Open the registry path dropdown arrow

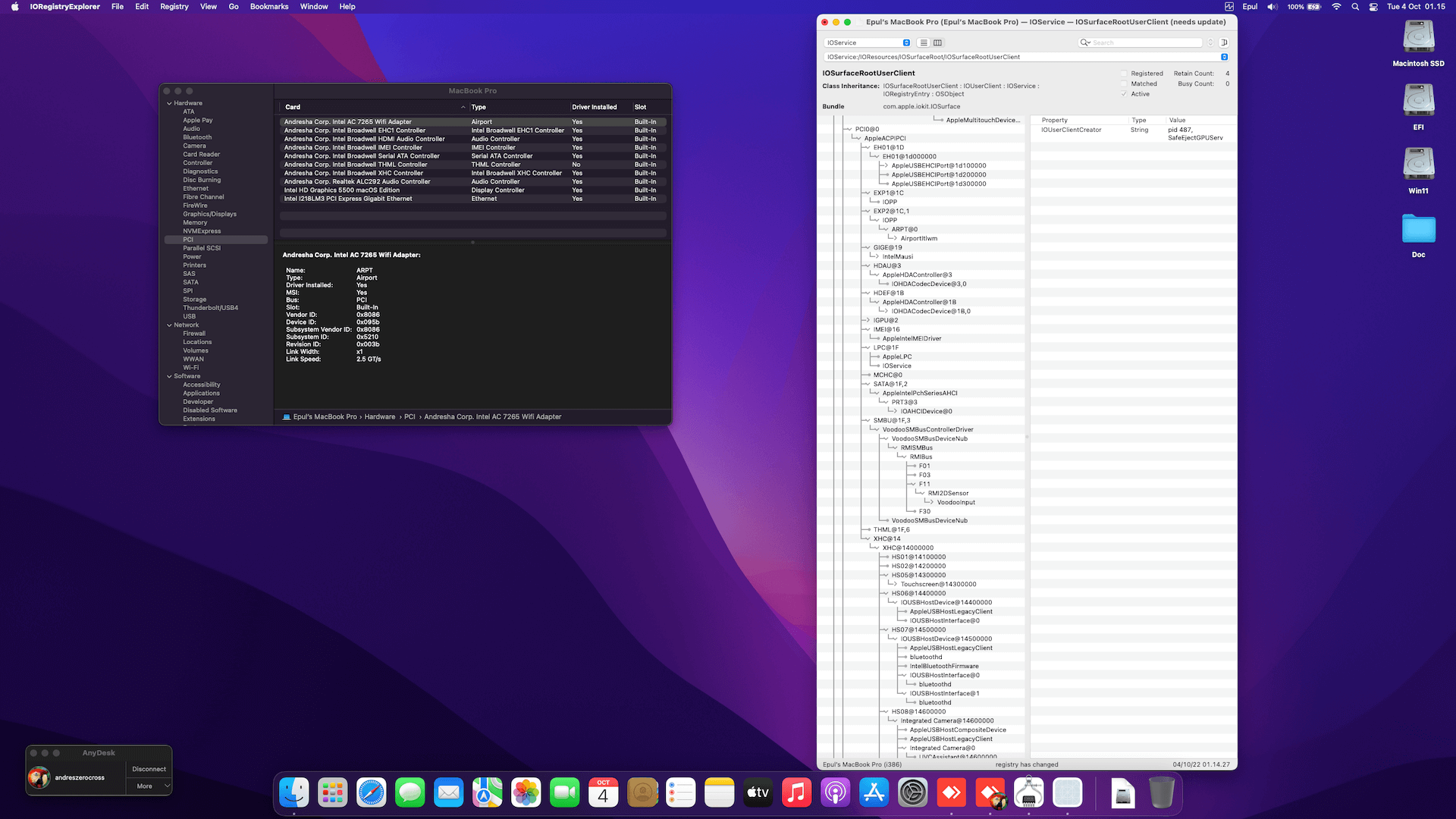[x=1224, y=57]
